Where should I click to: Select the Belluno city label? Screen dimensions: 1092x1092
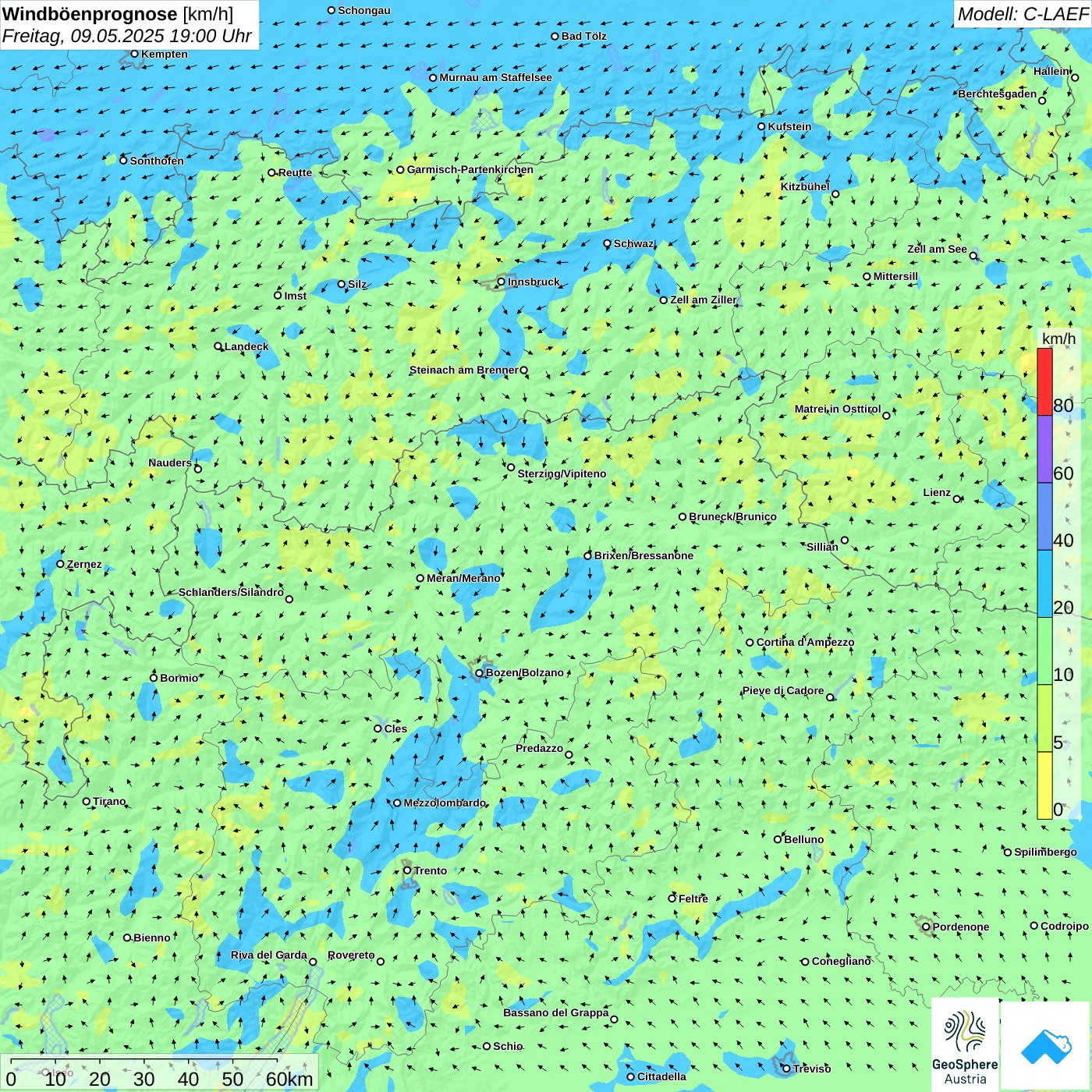(803, 839)
